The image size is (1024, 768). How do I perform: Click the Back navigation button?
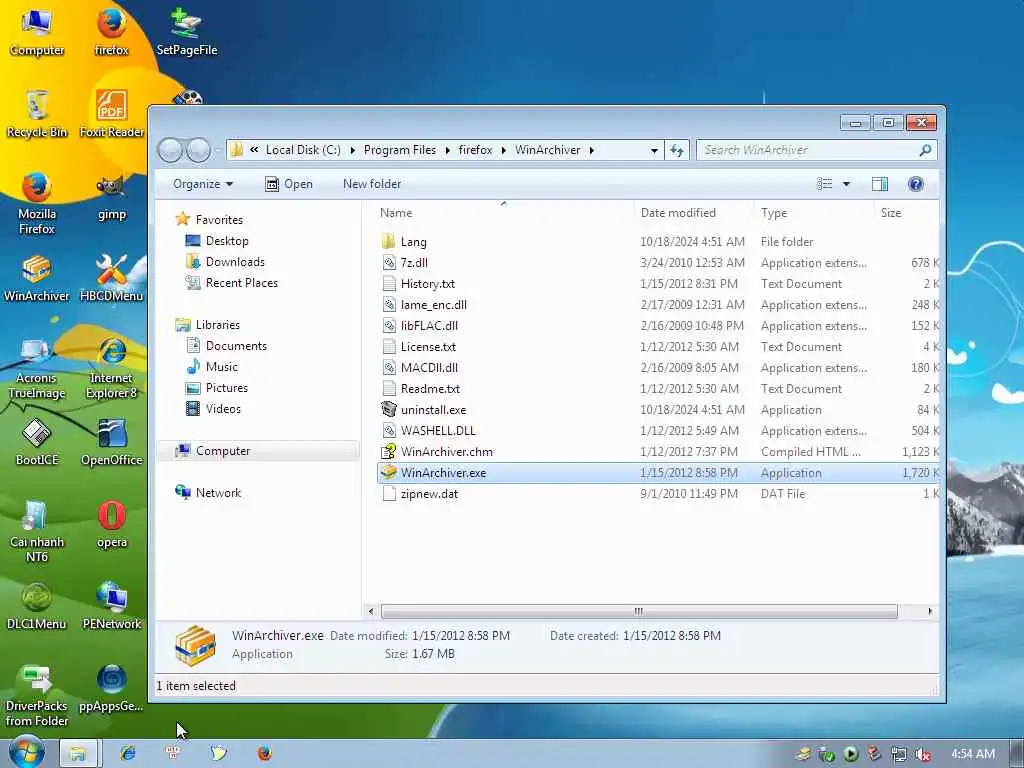point(170,150)
